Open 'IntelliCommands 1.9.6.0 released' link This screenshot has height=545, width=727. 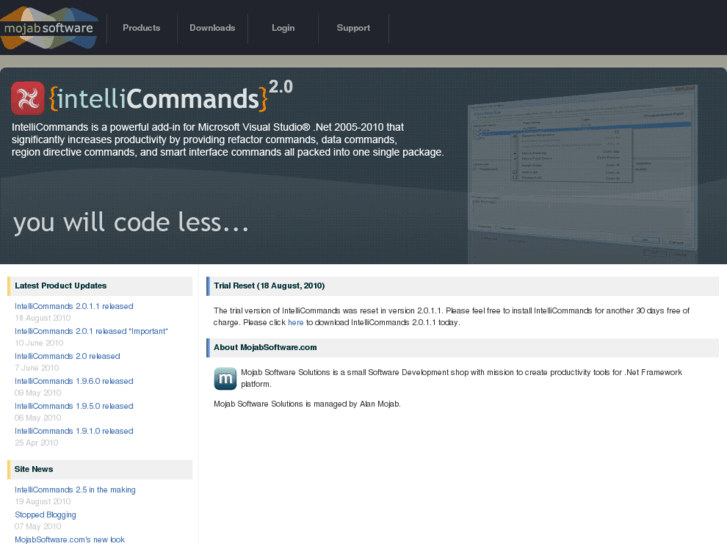(x=74, y=381)
